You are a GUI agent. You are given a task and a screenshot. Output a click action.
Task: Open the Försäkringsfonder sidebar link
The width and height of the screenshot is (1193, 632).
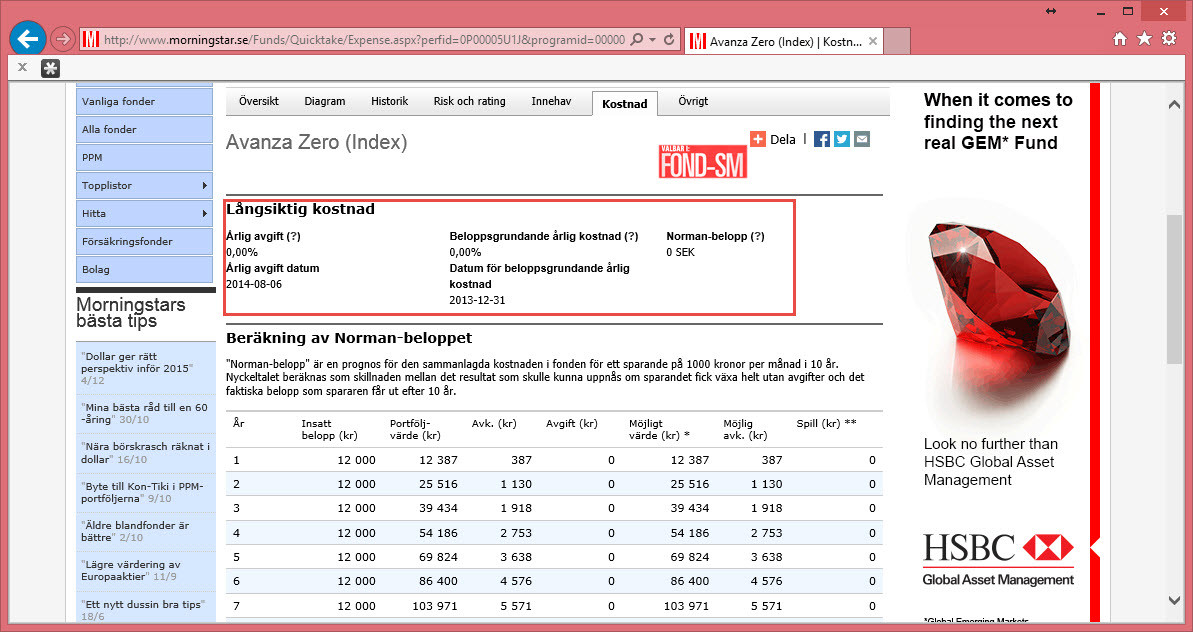(x=127, y=242)
